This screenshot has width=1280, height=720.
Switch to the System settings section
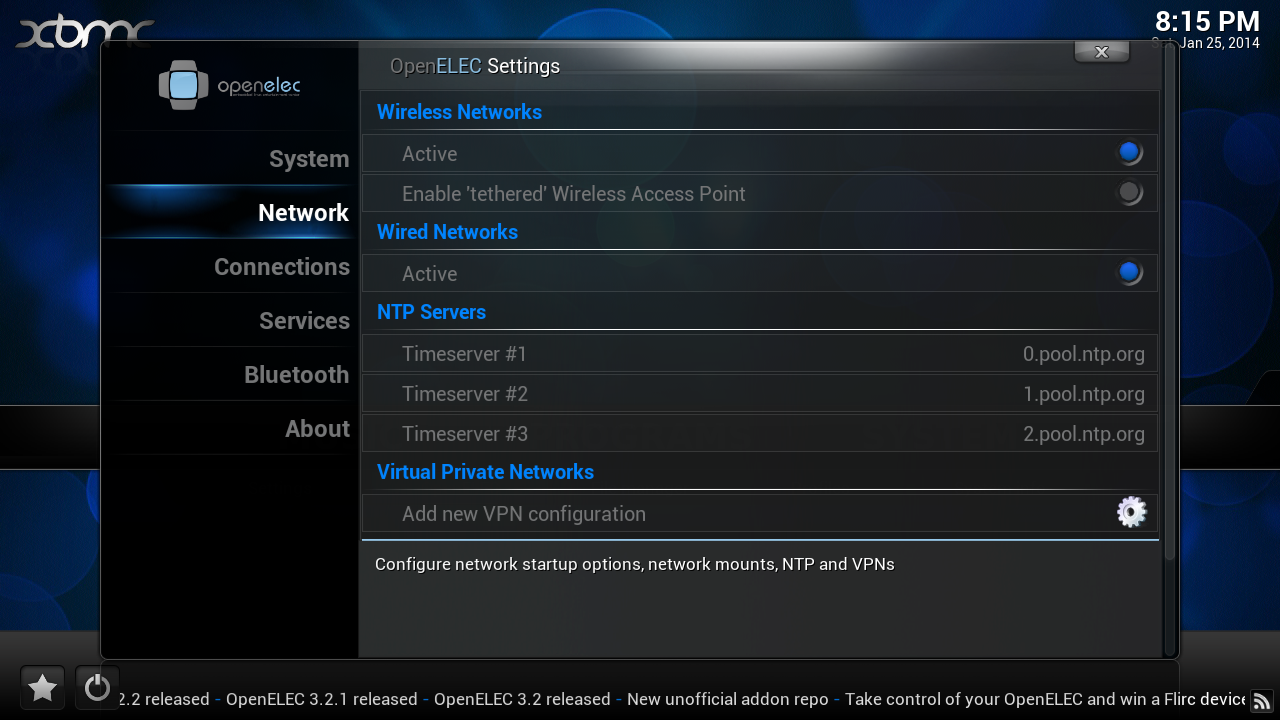pyautogui.click(x=309, y=158)
